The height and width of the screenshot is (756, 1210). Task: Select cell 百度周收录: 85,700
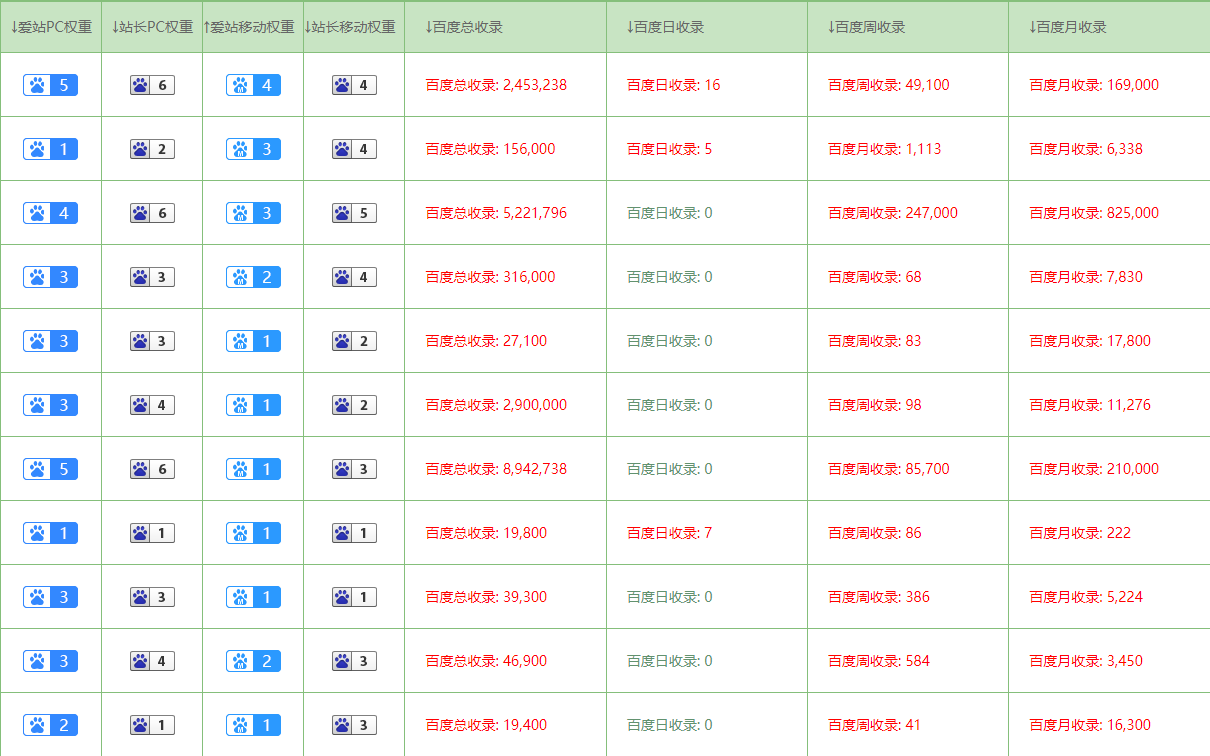tap(889, 469)
